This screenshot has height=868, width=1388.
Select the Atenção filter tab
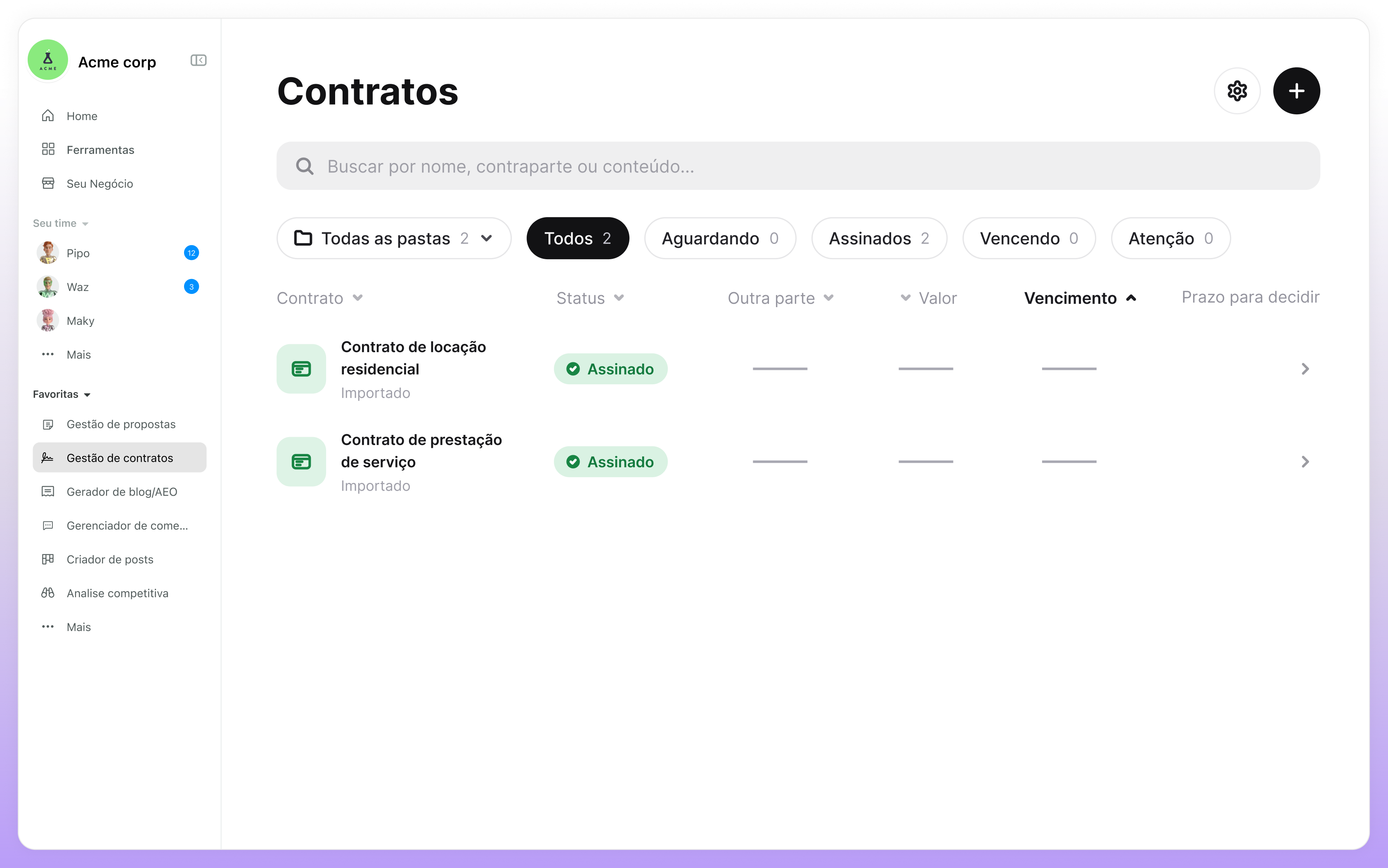[x=1170, y=238]
